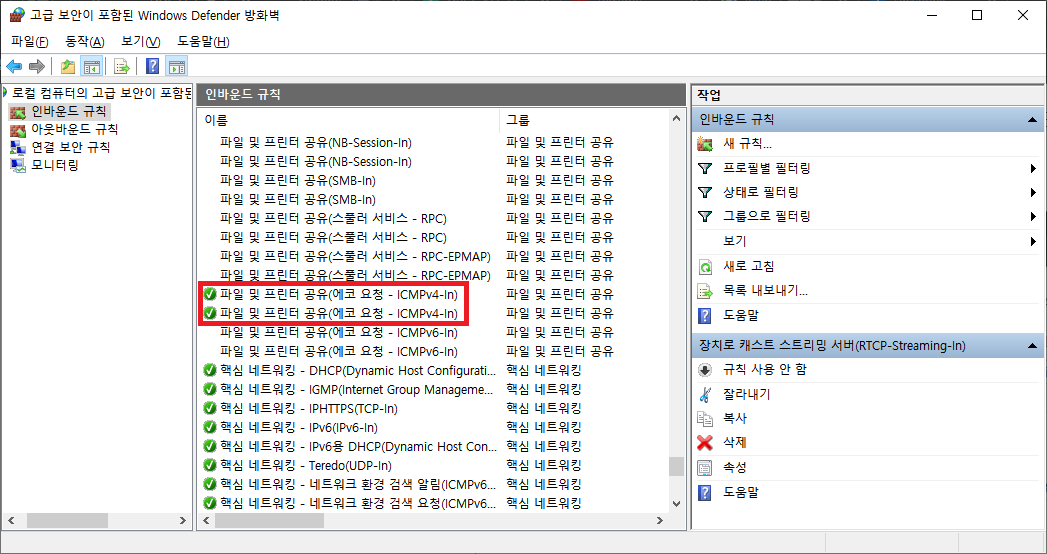The width and height of the screenshot is (1047, 554).
Task: Click the Up one level folder icon
Action: click(x=67, y=66)
